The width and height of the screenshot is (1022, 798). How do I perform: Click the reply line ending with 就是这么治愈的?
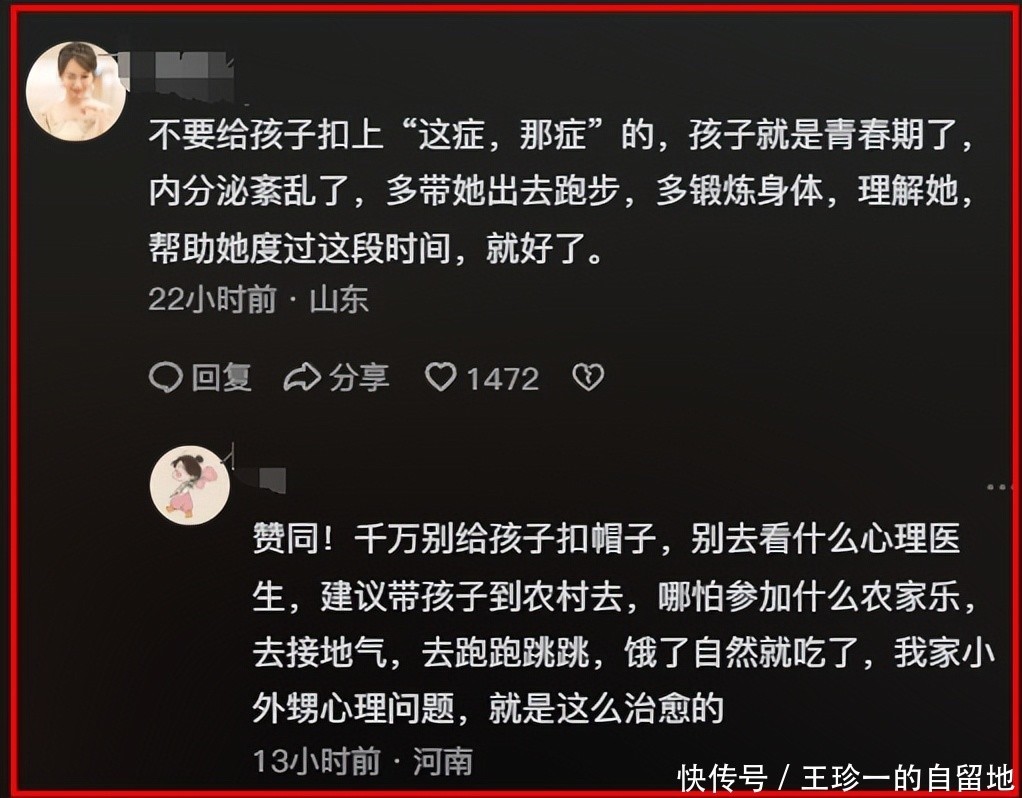[488, 707]
